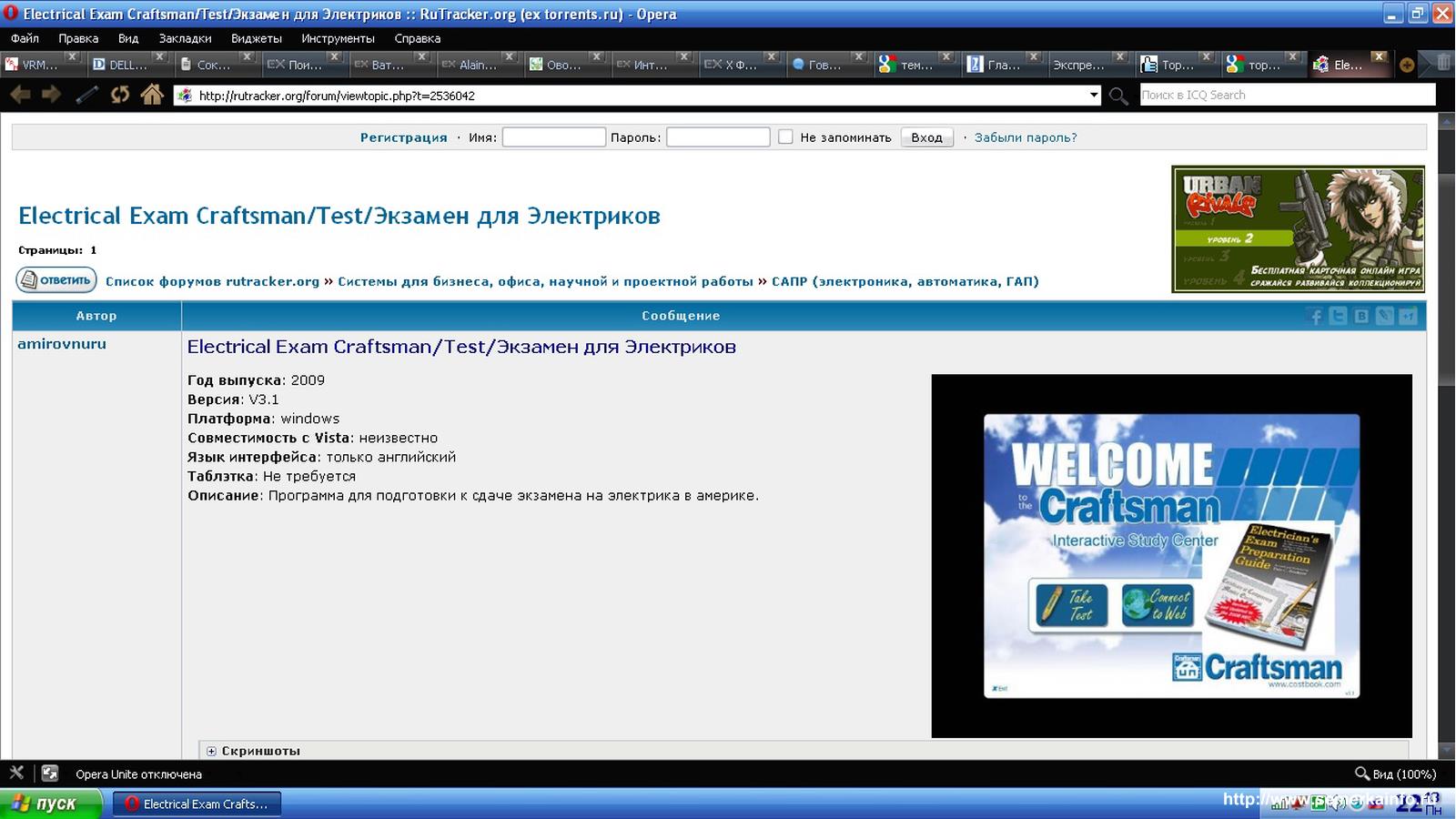
Task: Click the wand icon in navigation toolbar
Action: pos(86,95)
